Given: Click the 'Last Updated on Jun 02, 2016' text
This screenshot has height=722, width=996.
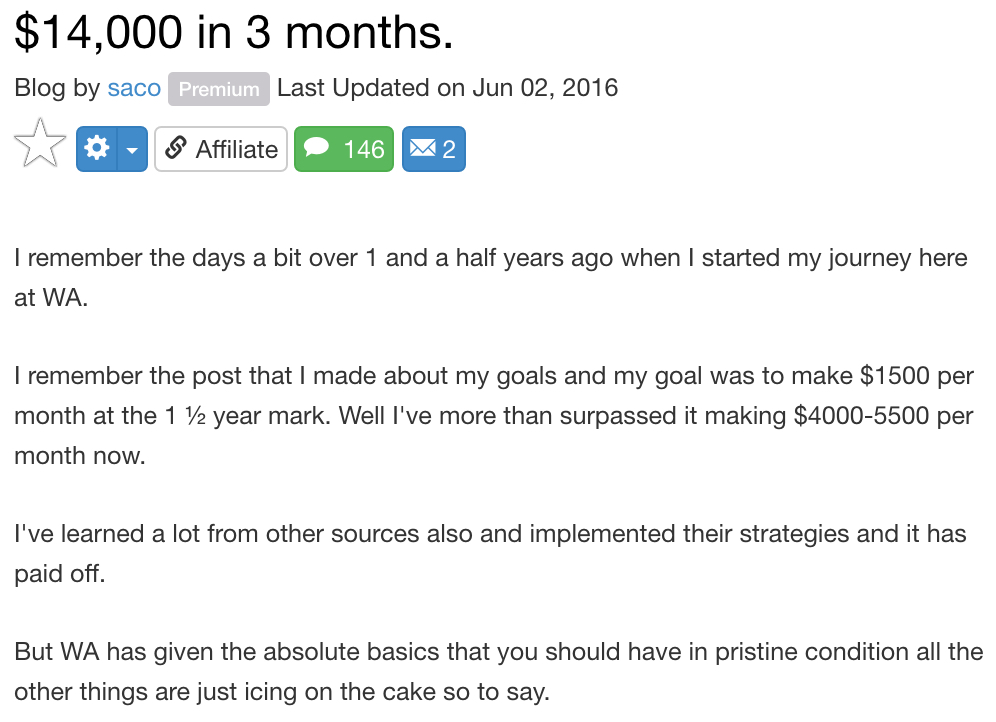Looking at the screenshot, I should pos(448,88).
